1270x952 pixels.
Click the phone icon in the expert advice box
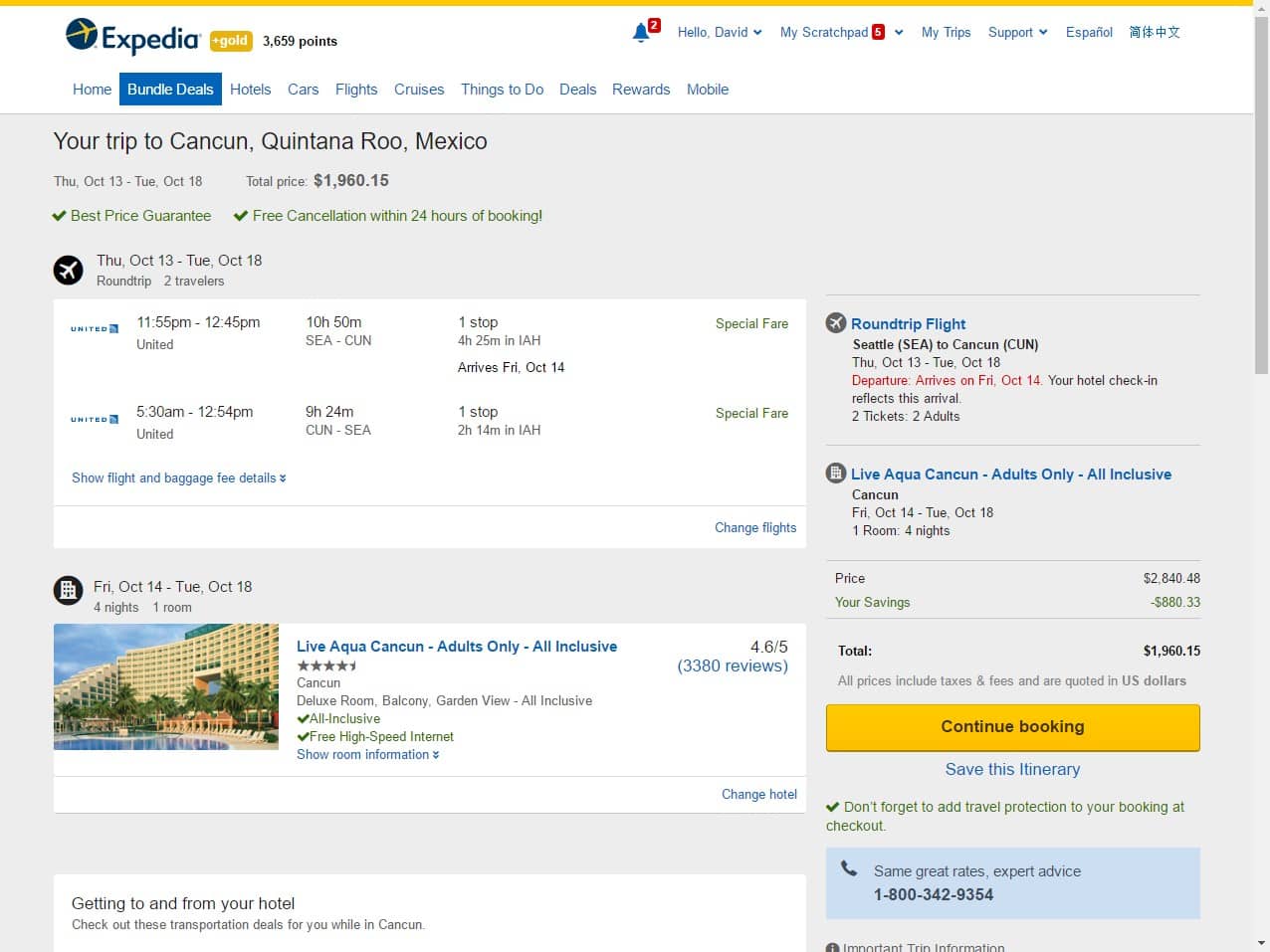848,868
